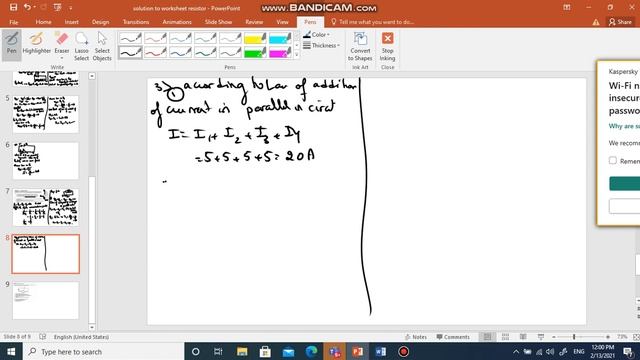Switch to the Slide Show tab
The image size is (640, 360).
tap(218, 22)
